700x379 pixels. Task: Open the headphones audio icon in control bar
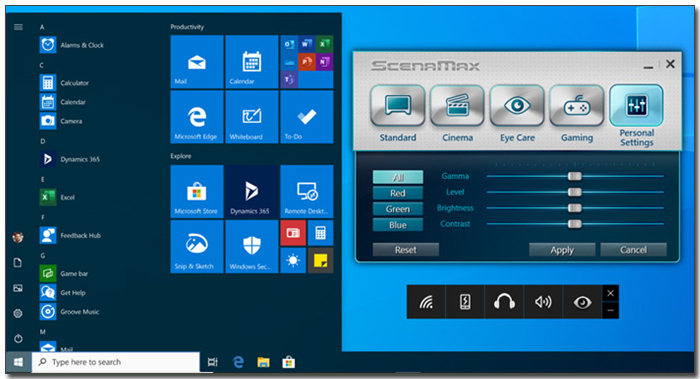coord(504,302)
